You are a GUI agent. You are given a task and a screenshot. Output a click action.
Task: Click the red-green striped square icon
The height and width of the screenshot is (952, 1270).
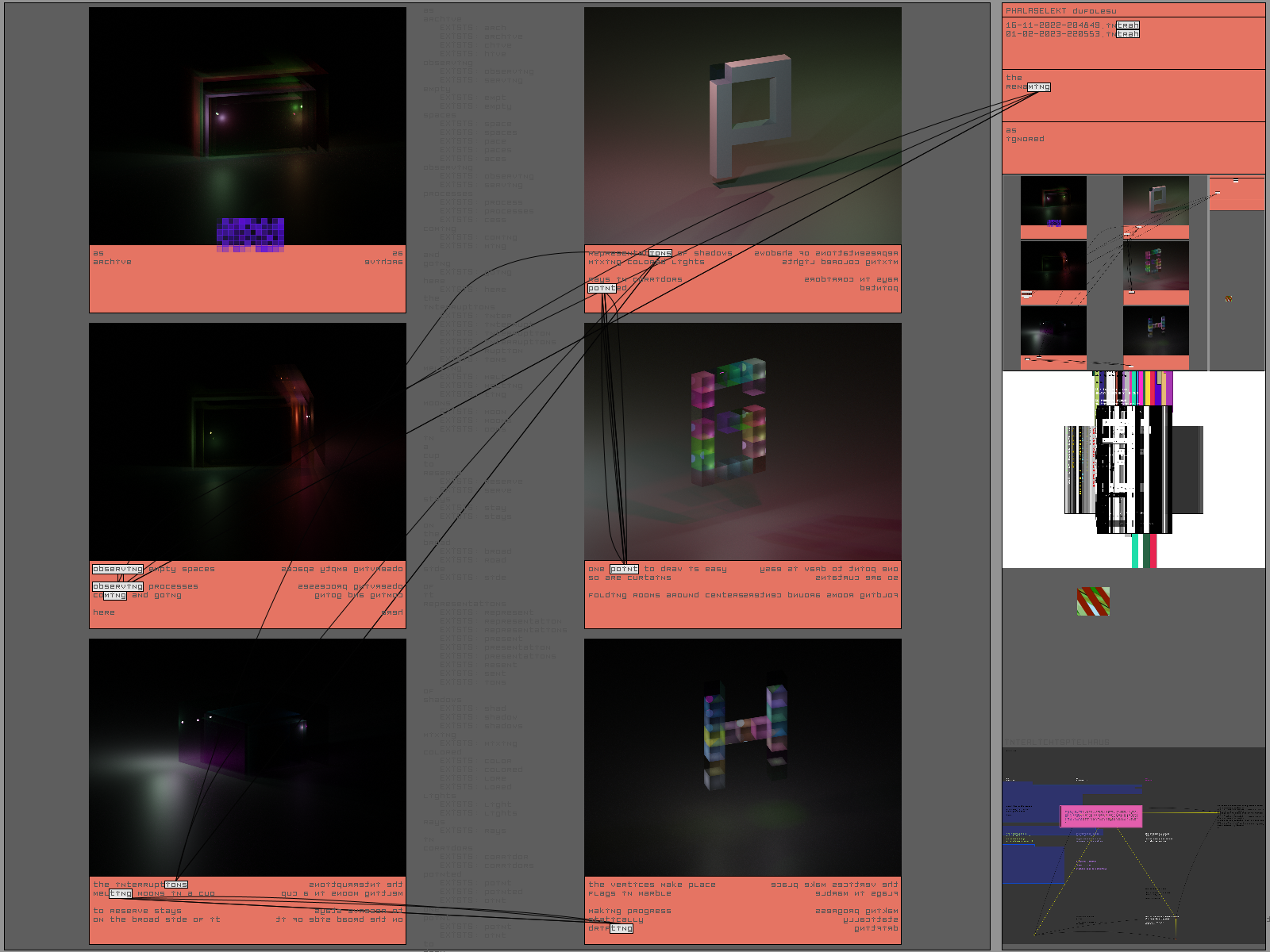click(1093, 601)
